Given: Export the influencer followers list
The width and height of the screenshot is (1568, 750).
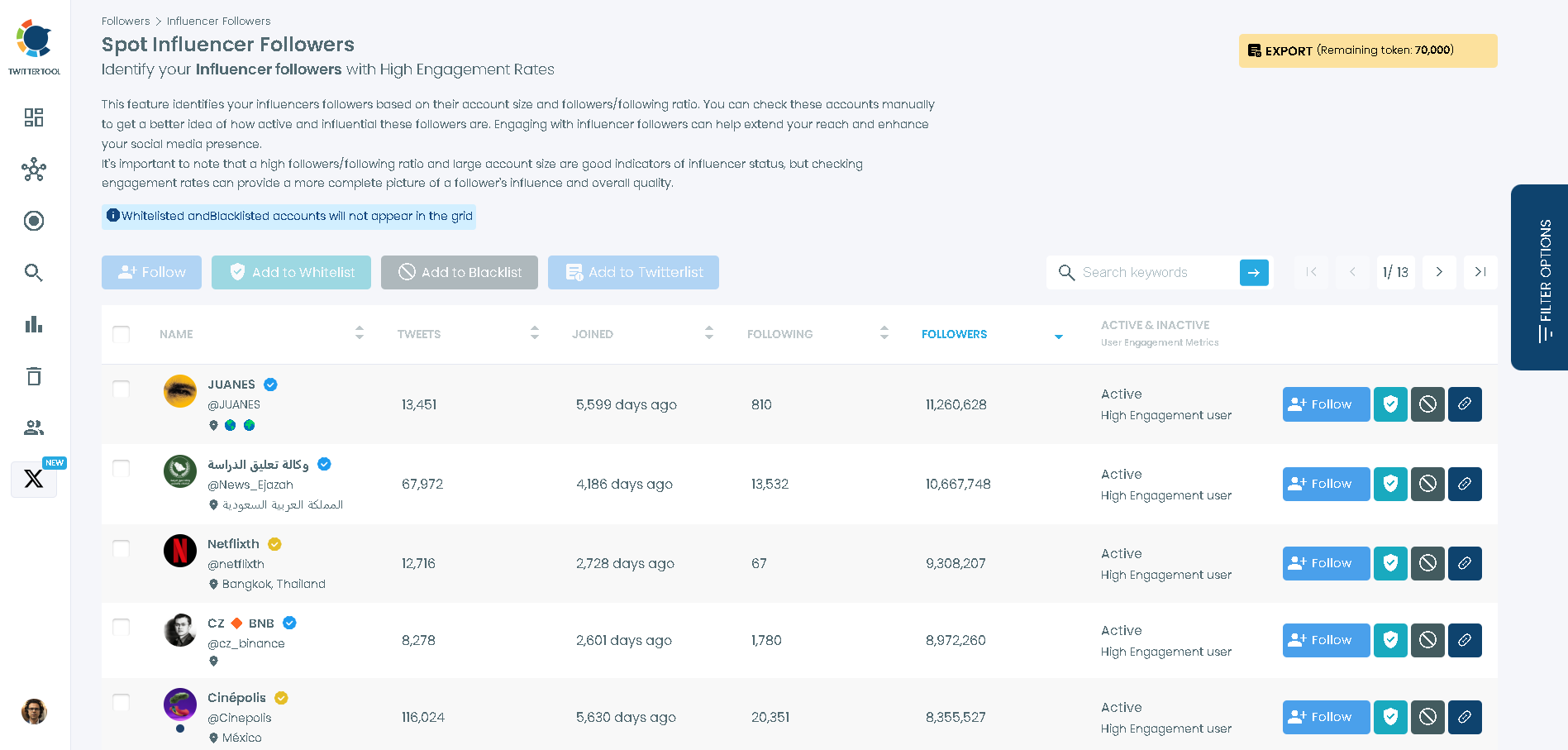Looking at the screenshot, I should [x=1368, y=50].
